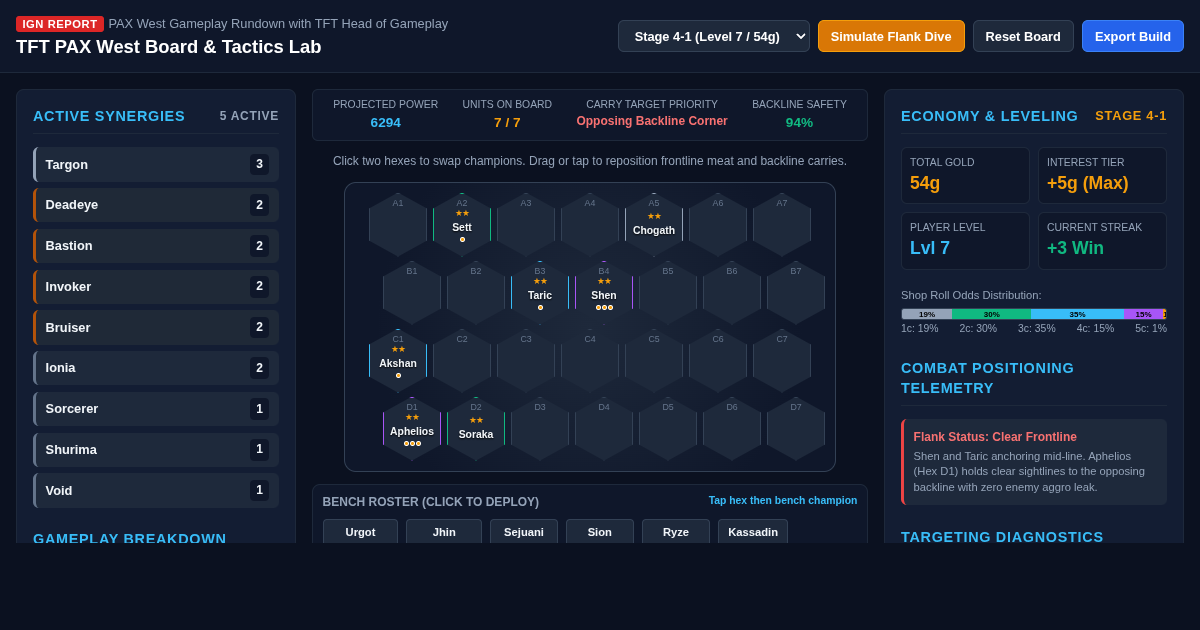Click empty hex C2
This screenshot has width=1200, height=630.
coord(462,361)
